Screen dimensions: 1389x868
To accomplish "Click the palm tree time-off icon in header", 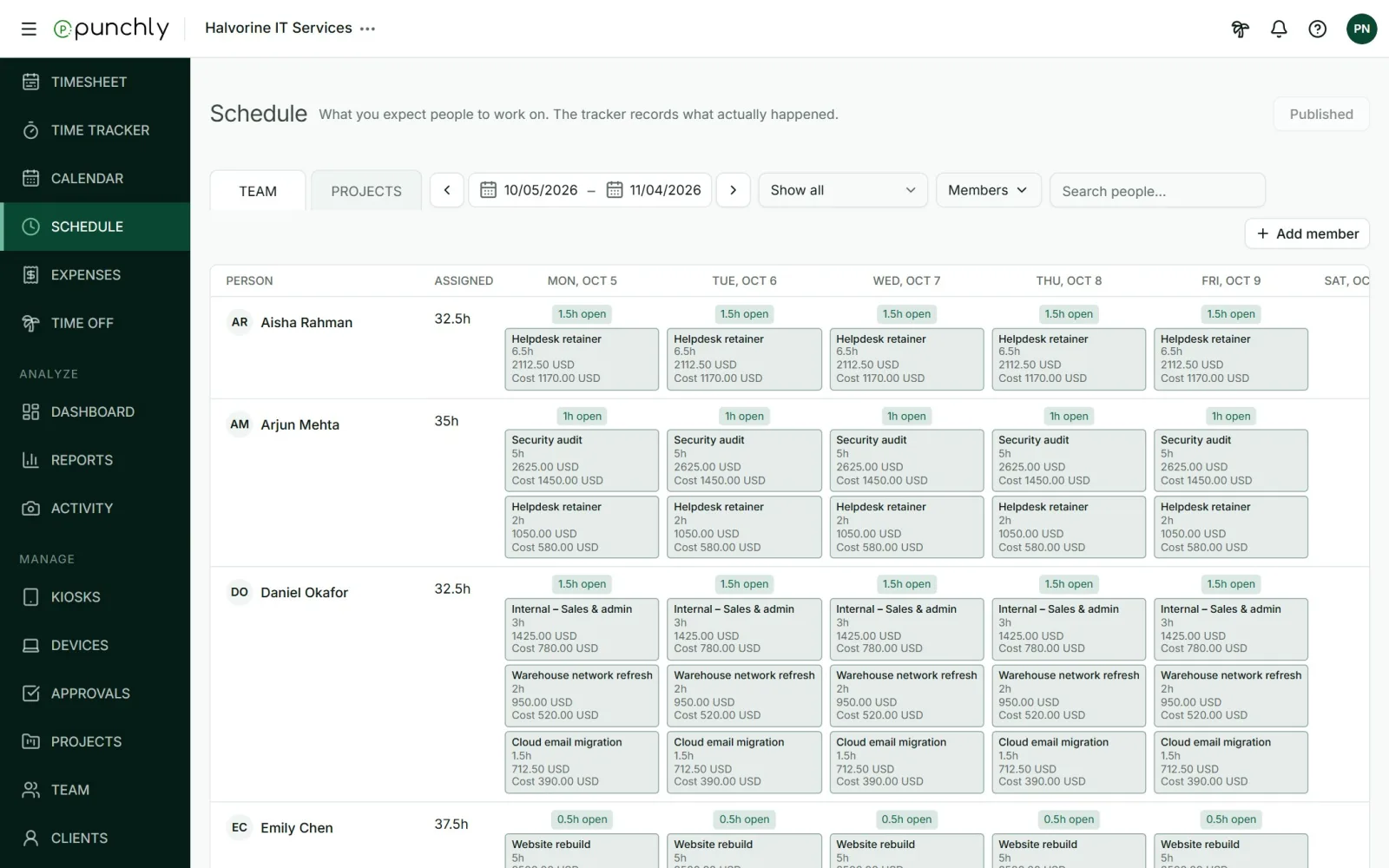I will [1241, 29].
